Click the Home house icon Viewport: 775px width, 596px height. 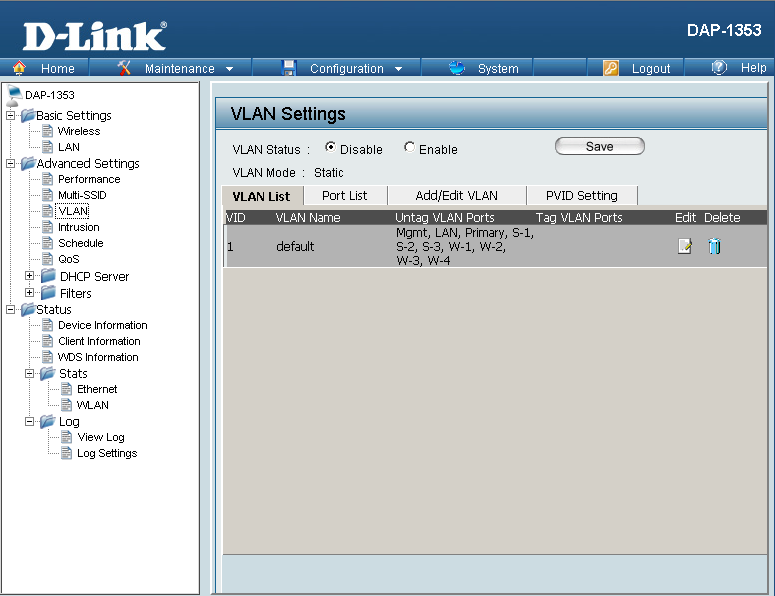[x=19, y=68]
